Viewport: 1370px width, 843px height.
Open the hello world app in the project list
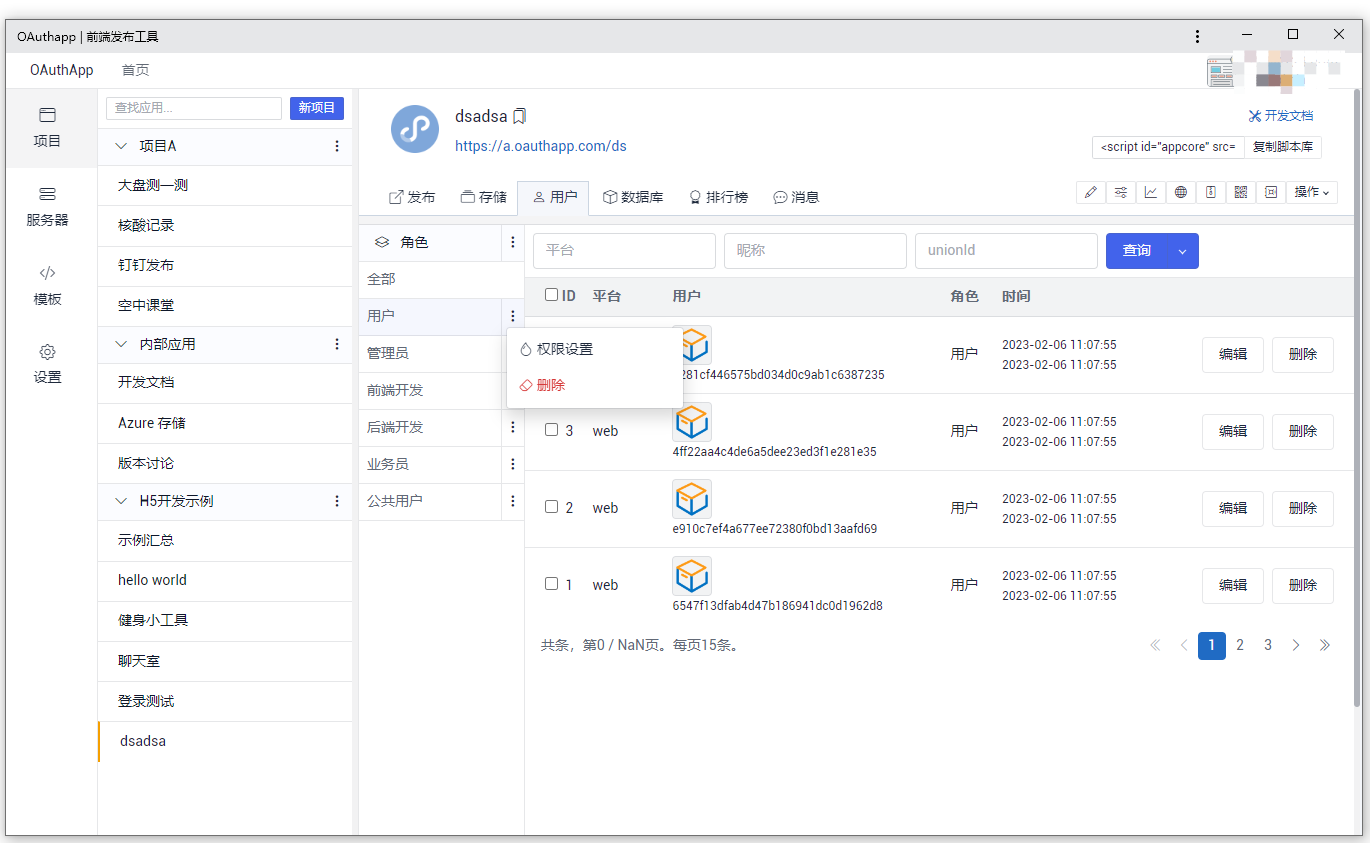coord(225,580)
